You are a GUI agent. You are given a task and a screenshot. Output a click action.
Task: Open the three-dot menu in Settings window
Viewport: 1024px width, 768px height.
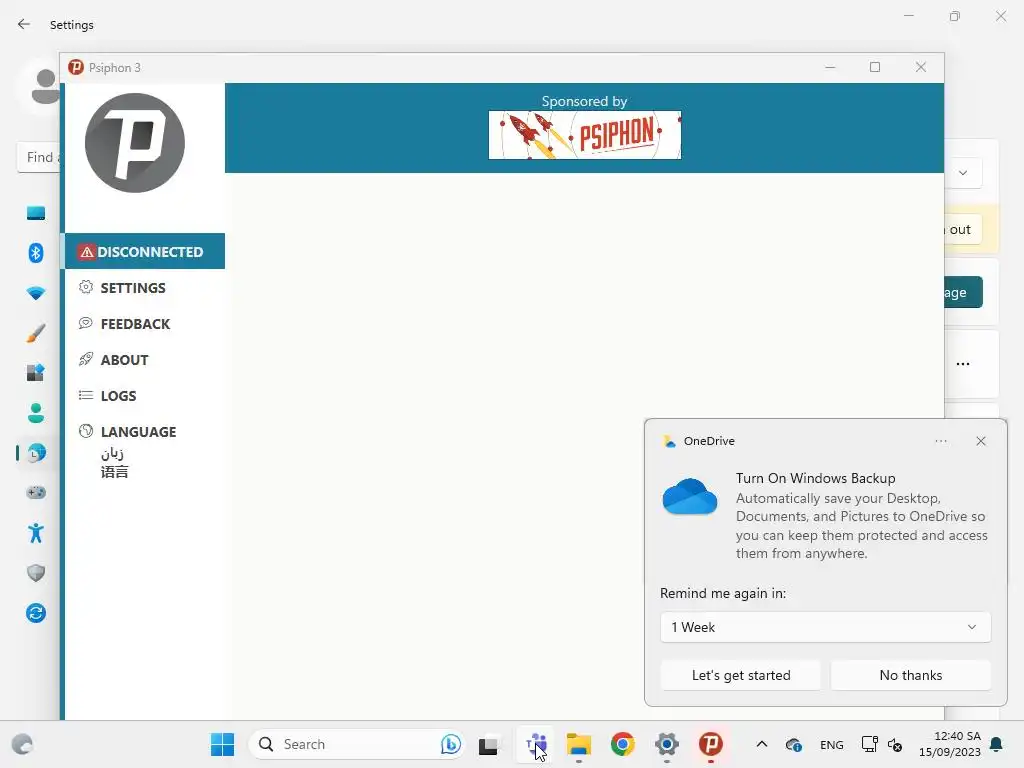tap(963, 364)
